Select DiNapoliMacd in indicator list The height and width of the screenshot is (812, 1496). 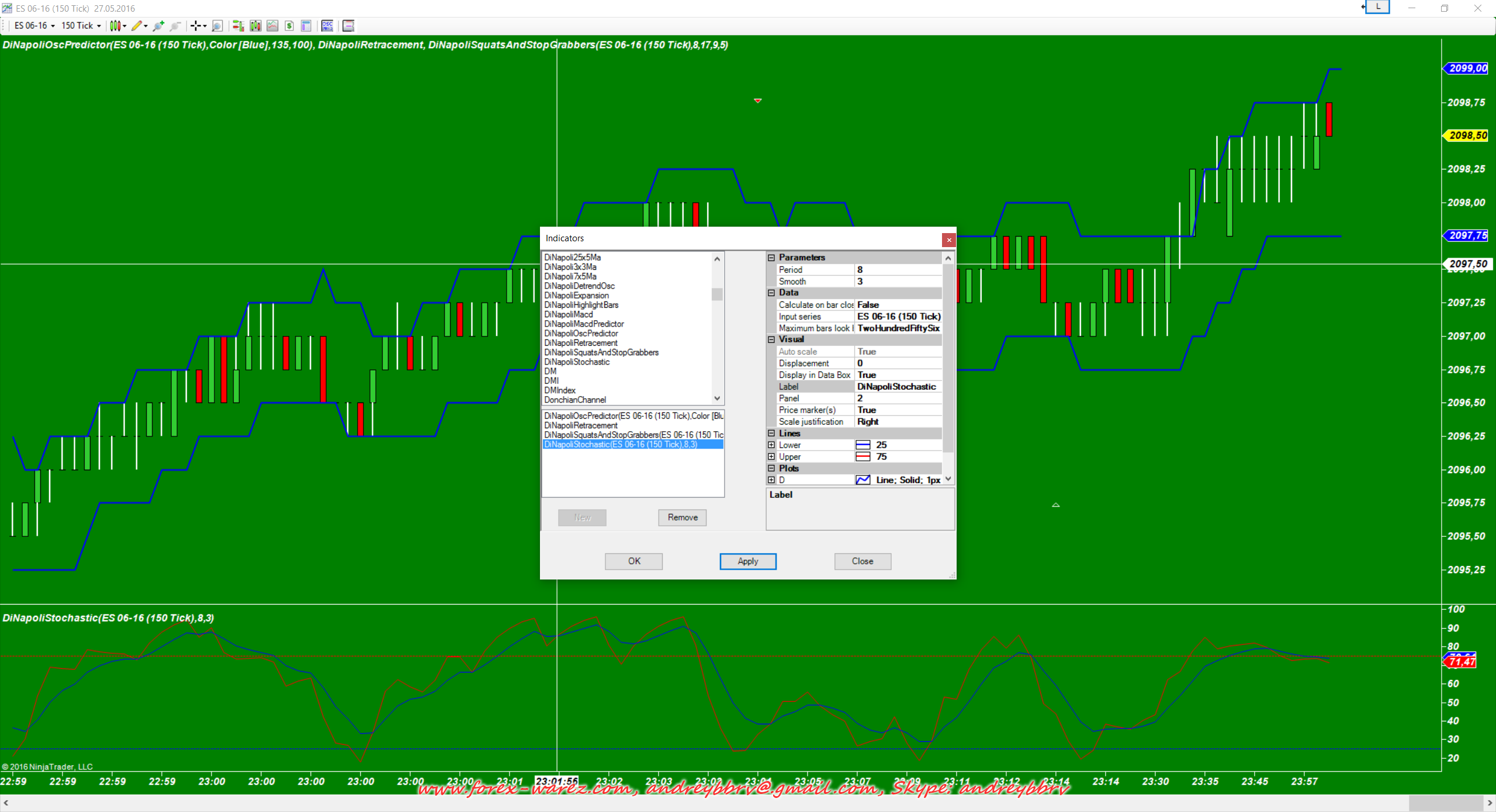pyautogui.click(x=568, y=314)
